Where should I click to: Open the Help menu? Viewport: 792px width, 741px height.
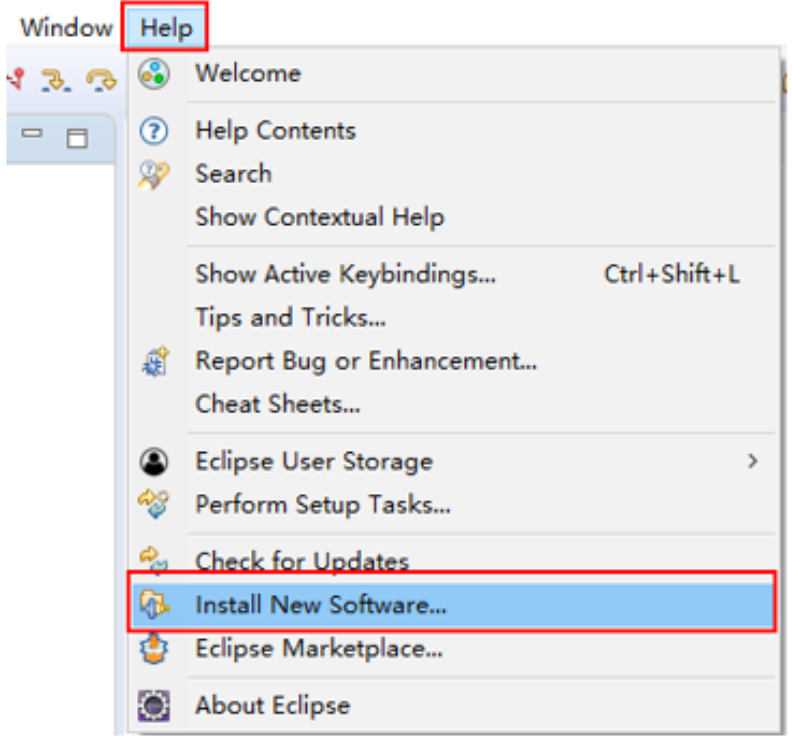166,27
